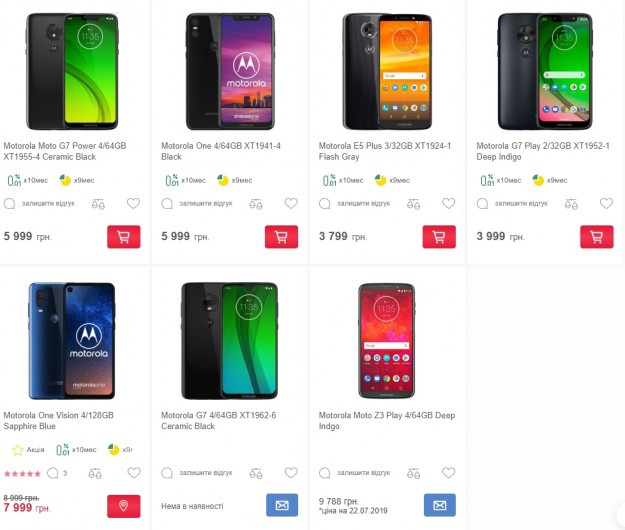Toggle wishlist heart for G7 Play Deep Indigo
625x530 pixels.
(606, 203)
